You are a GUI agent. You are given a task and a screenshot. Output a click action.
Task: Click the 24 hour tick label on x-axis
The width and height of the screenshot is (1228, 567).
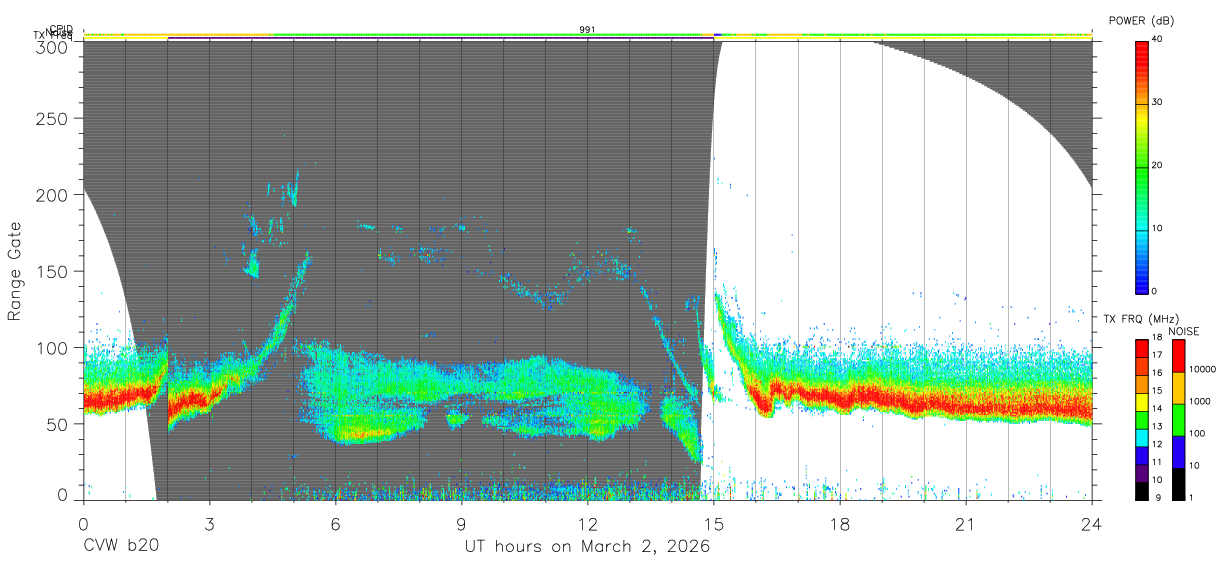pyautogui.click(x=1092, y=523)
